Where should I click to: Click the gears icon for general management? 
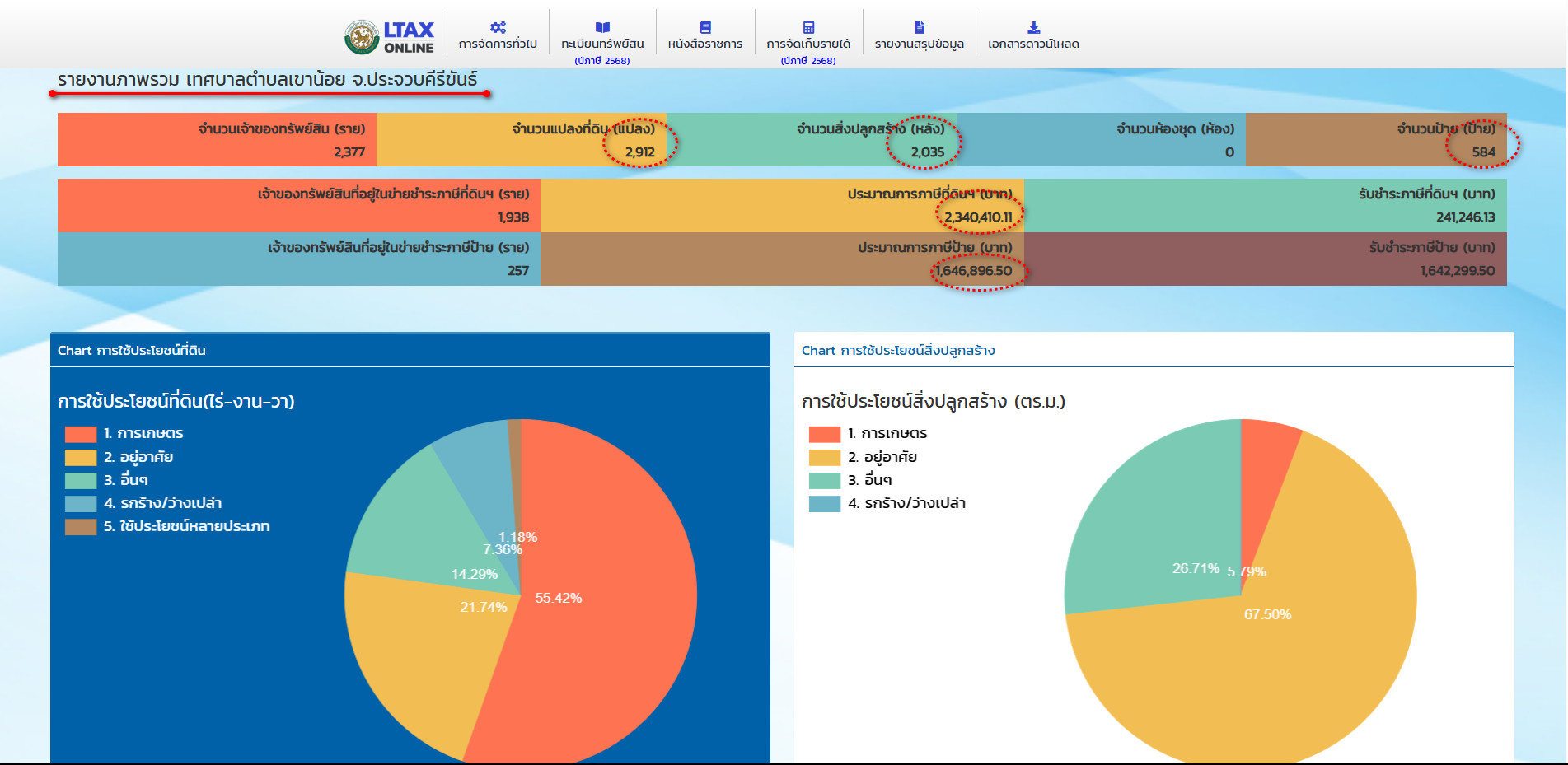coord(498,27)
